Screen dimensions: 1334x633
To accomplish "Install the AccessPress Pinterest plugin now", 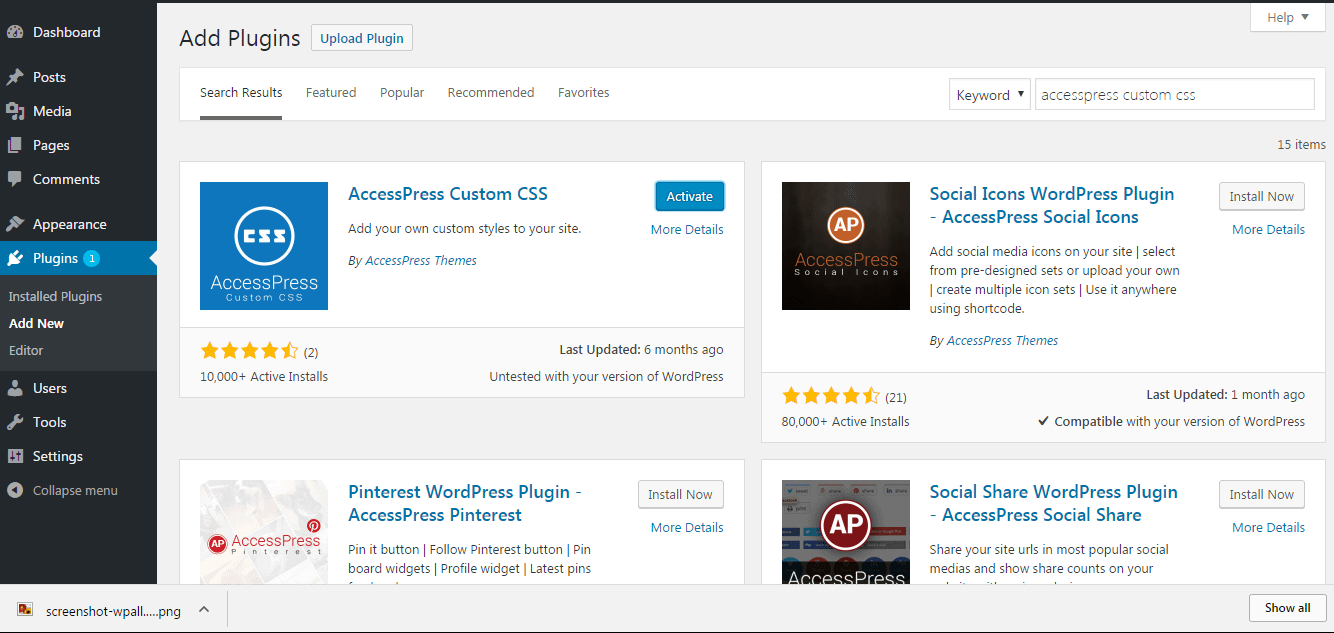I will (x=680, y=495).
